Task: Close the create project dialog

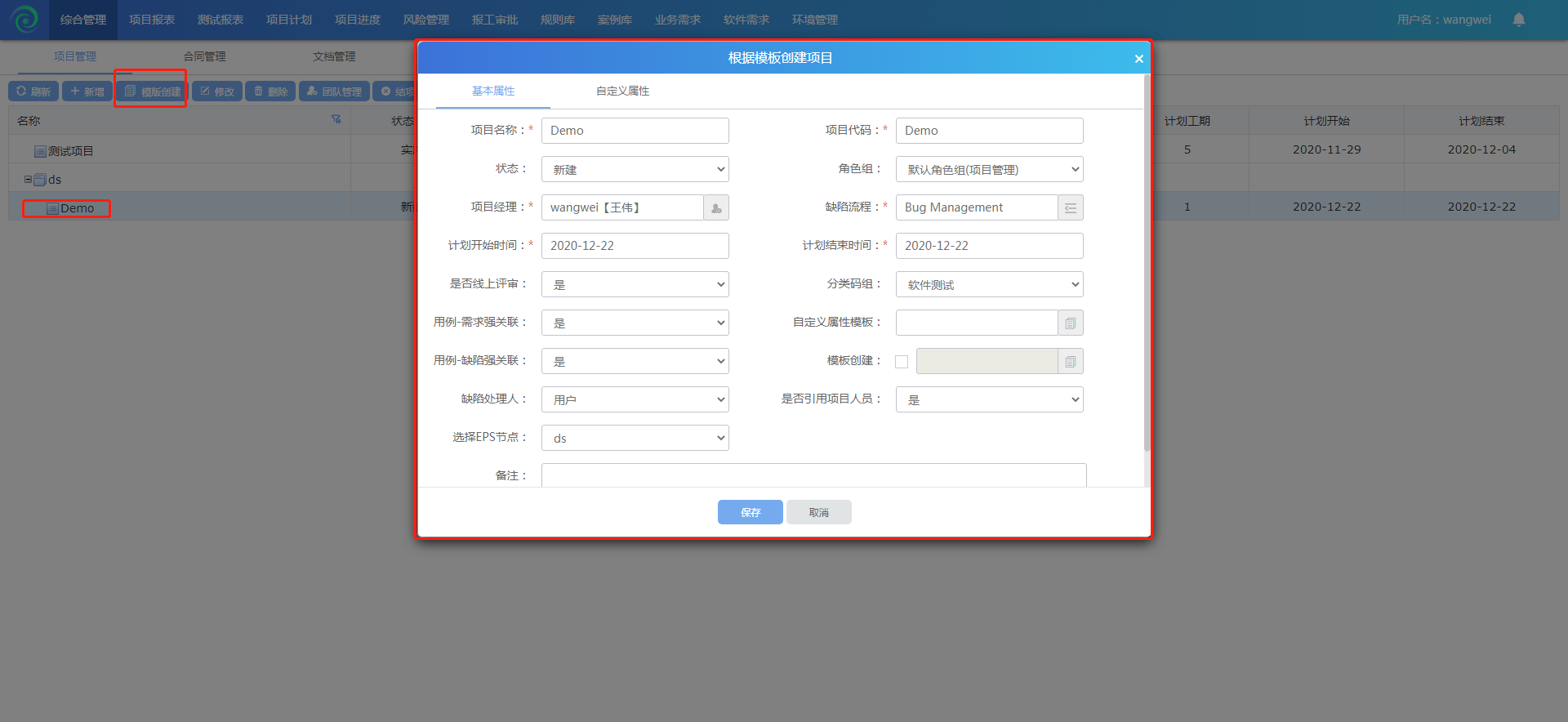Action: (x=1138, y=59)
